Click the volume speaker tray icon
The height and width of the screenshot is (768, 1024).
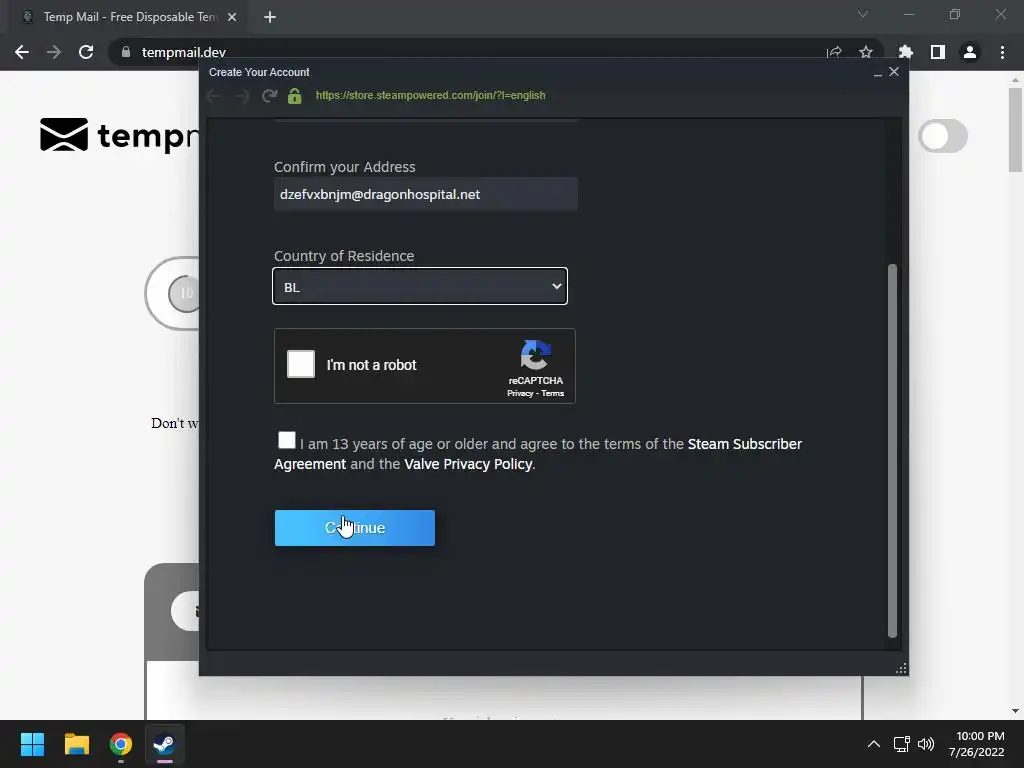[x=926, y=744]
